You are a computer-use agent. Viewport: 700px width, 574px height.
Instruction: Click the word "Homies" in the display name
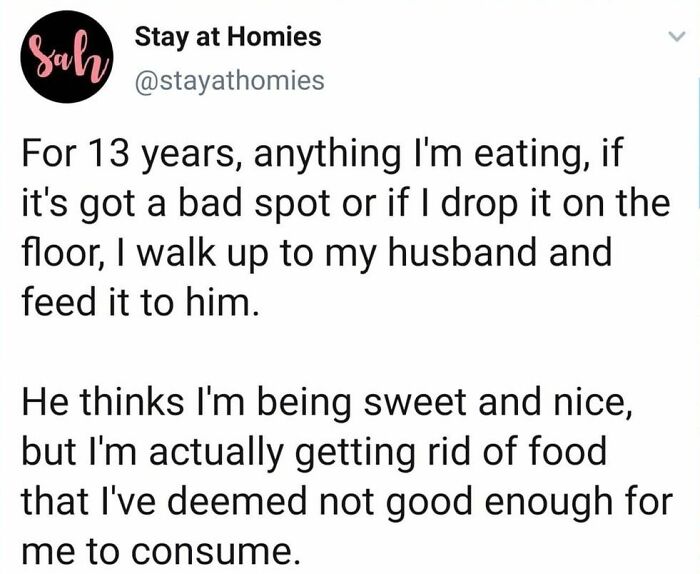pos(274,37)
